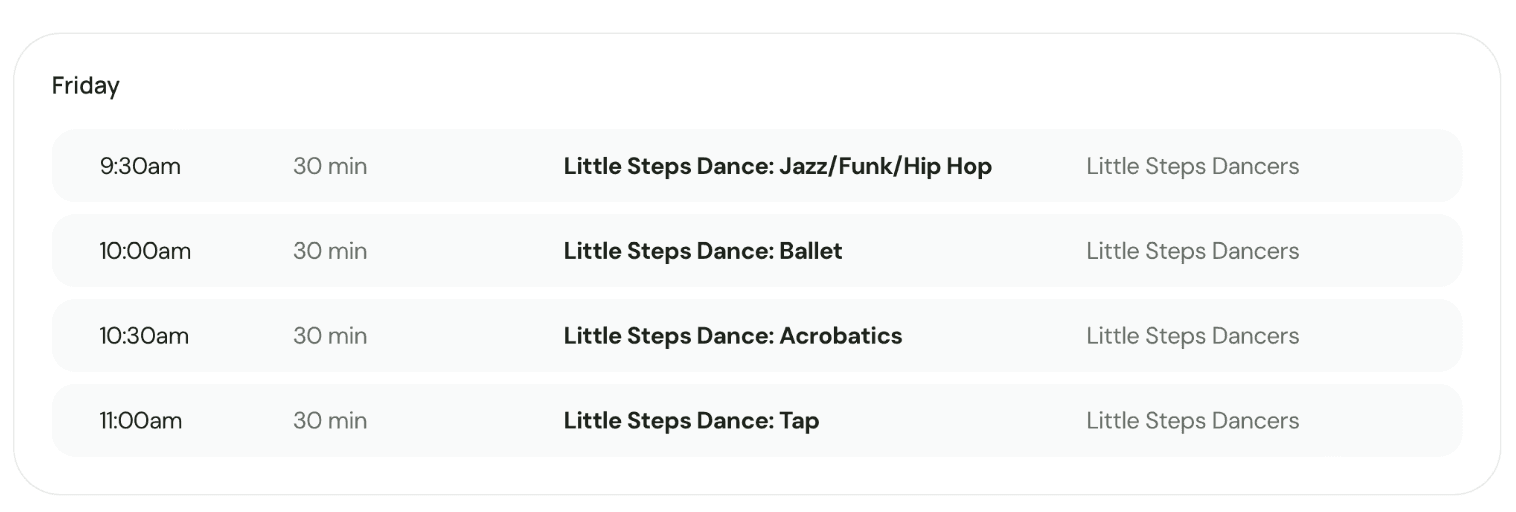Open Little Steps Dance: Jazz/Funk/Hip Hop class

point(777,166)
